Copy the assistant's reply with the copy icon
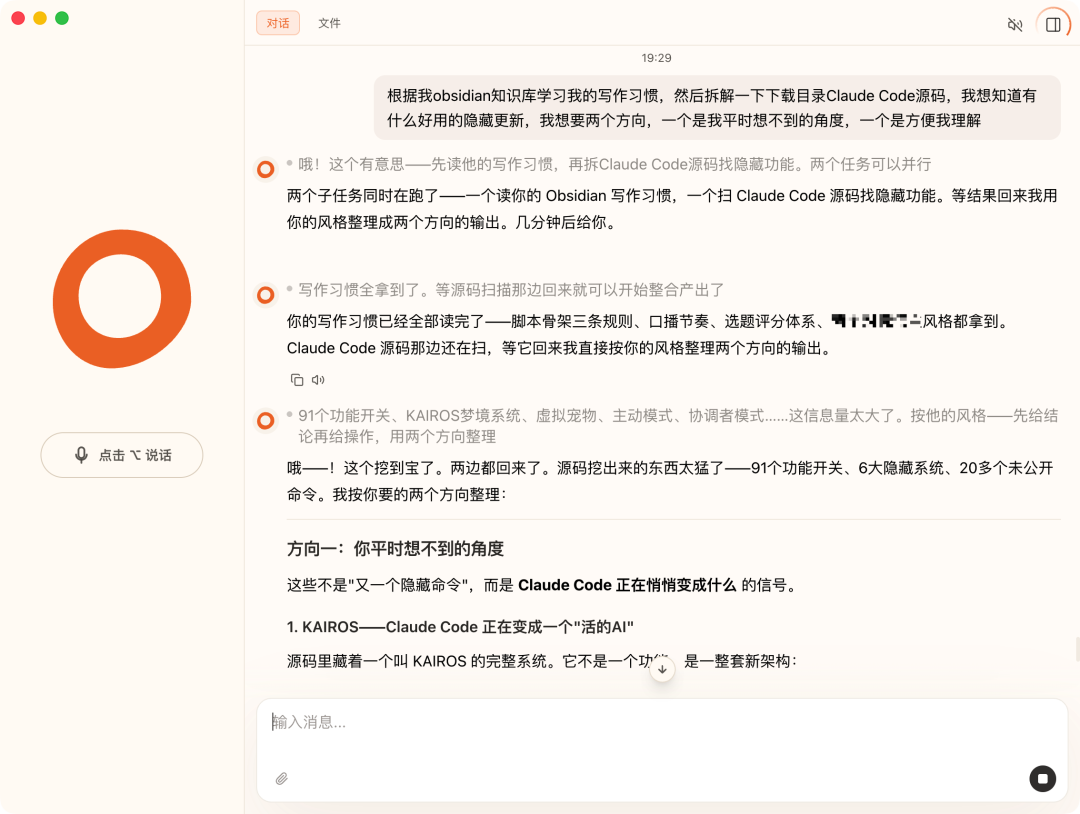1080x814 pixels. point(295,380)
